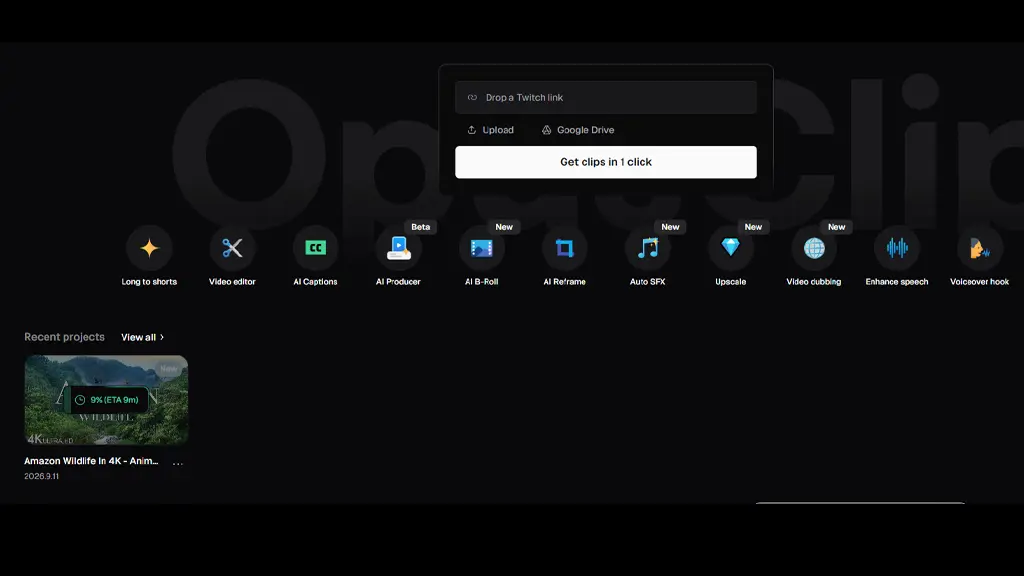Screen dimensions: 1024x576
Task: Open the three-dot menu for Amazon Wildlife project
Action: point(178,463)
